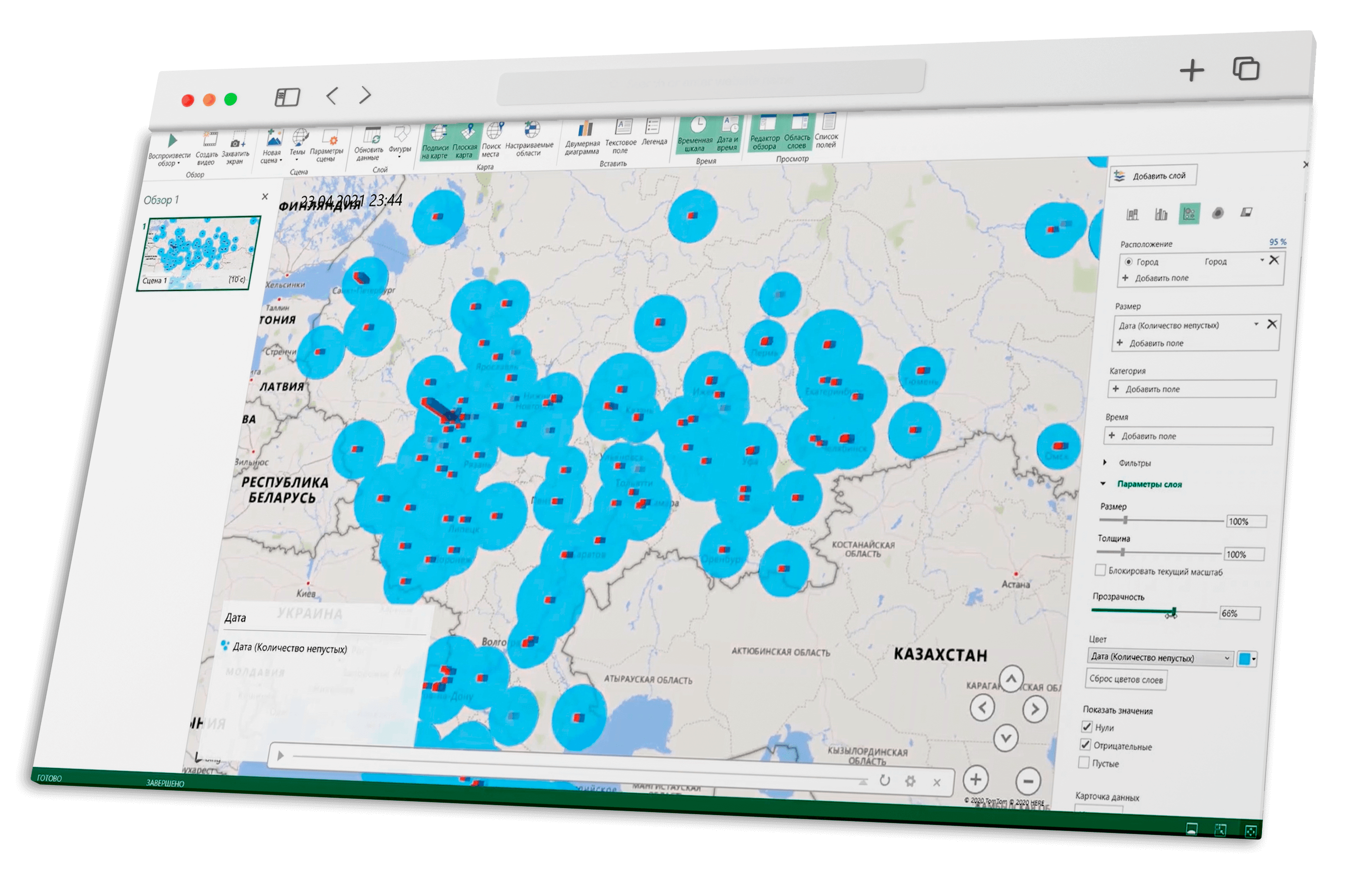Viewport: 1372px width, 876px height.
Task: Toggle Временная шкала timeline
Action: [x=696, y=134]
